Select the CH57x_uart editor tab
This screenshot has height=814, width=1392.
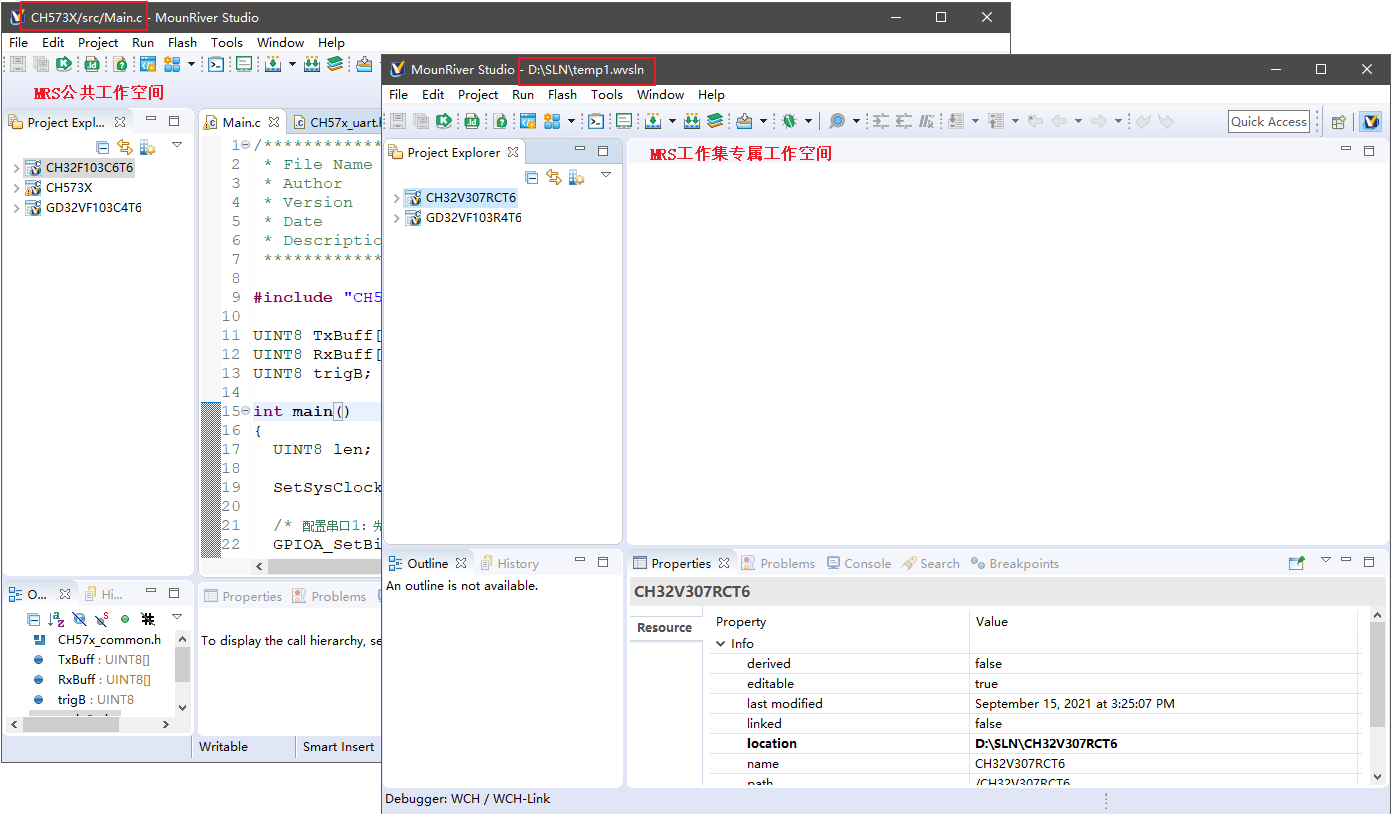pyautogui.click(x=336, y=122)
